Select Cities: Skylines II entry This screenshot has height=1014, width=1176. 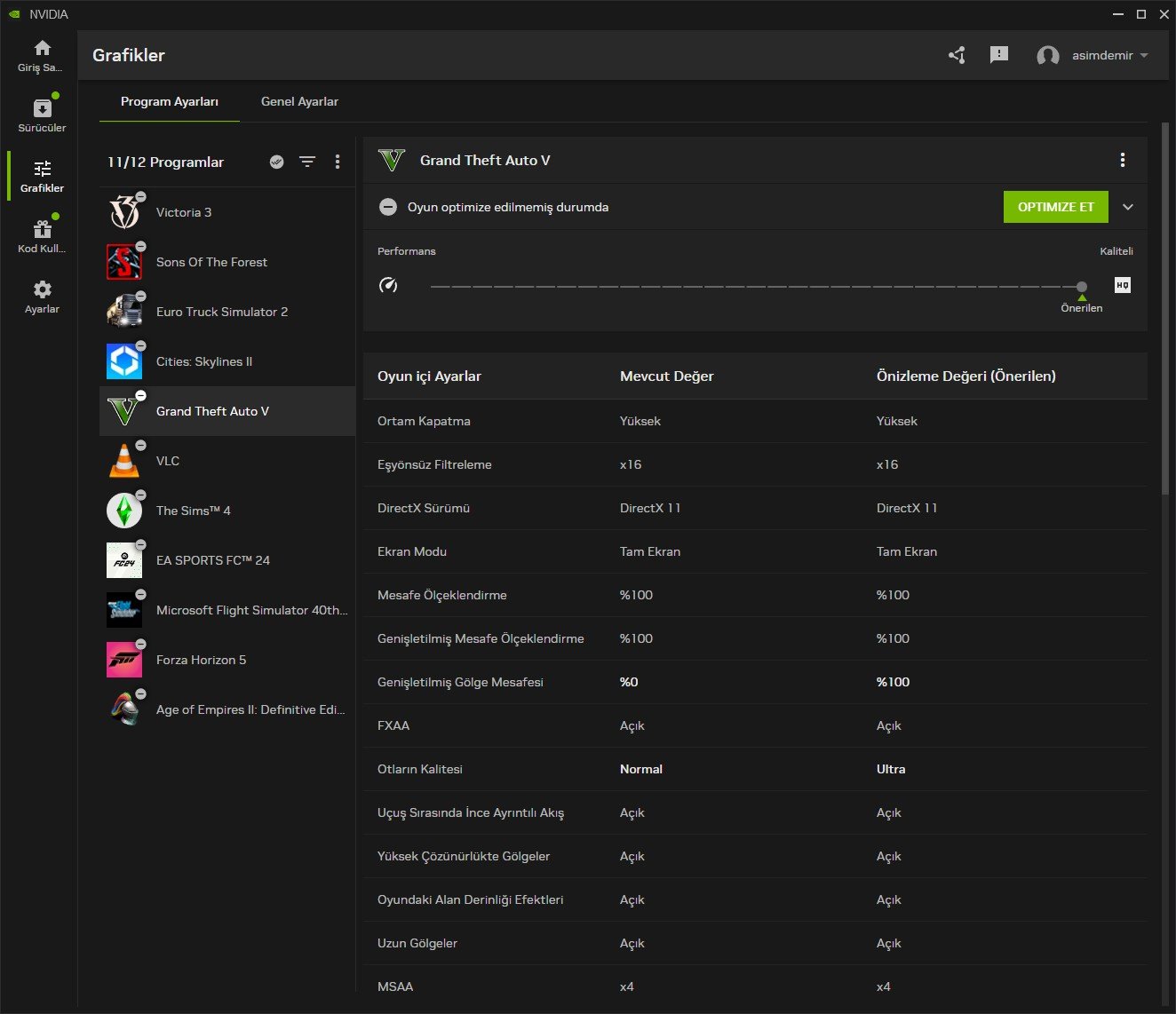click(227, 361)
